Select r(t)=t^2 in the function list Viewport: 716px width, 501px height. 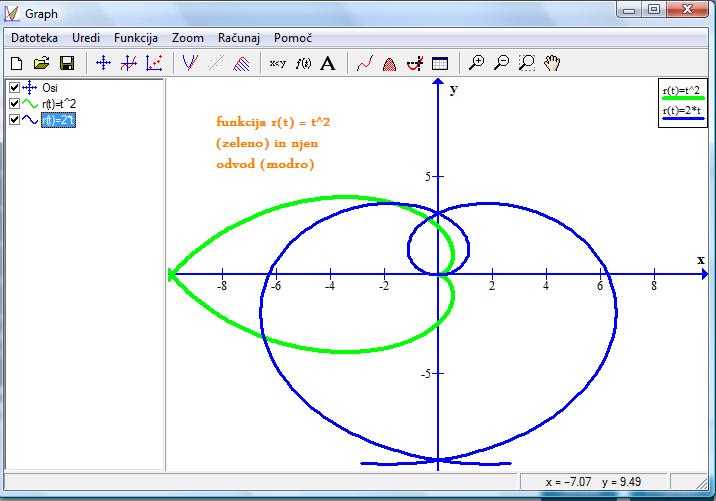[x=59, y=104]
